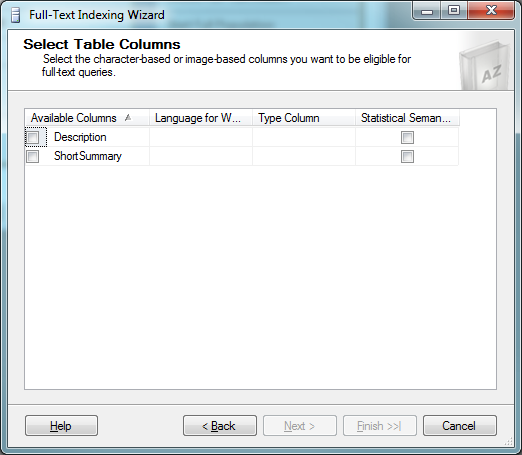Minimize the Full-Text Indexing Wizard window
522x455 pixels.
tap(427, 11)
